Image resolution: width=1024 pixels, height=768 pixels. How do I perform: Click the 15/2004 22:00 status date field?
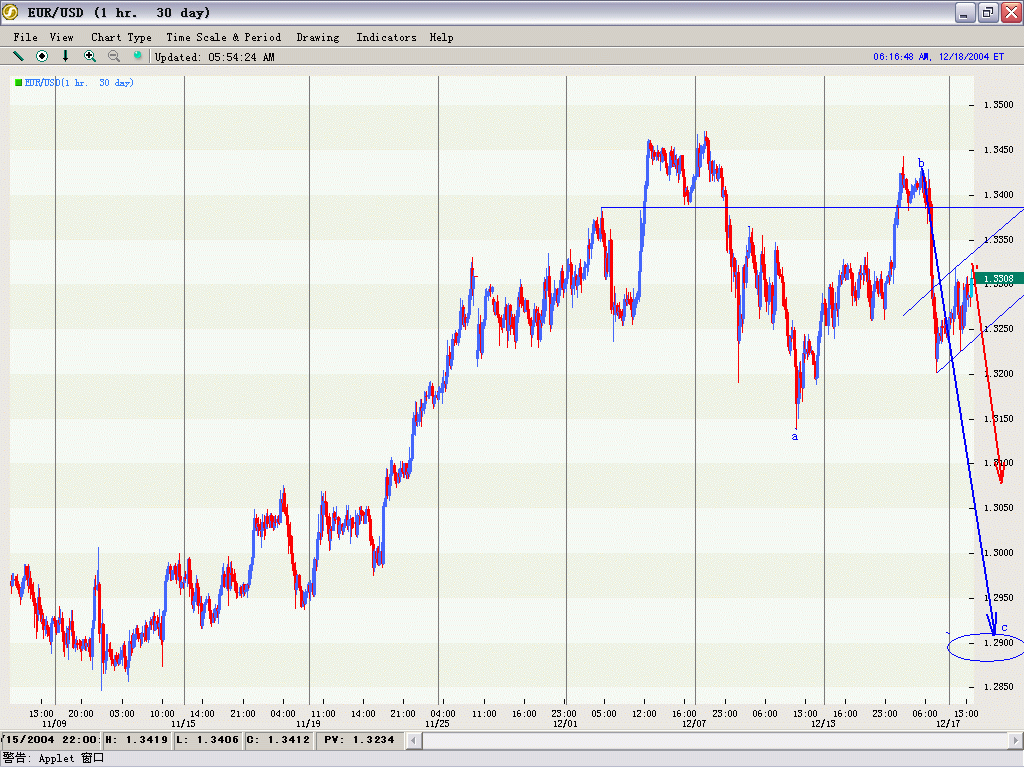click(50, 740)
